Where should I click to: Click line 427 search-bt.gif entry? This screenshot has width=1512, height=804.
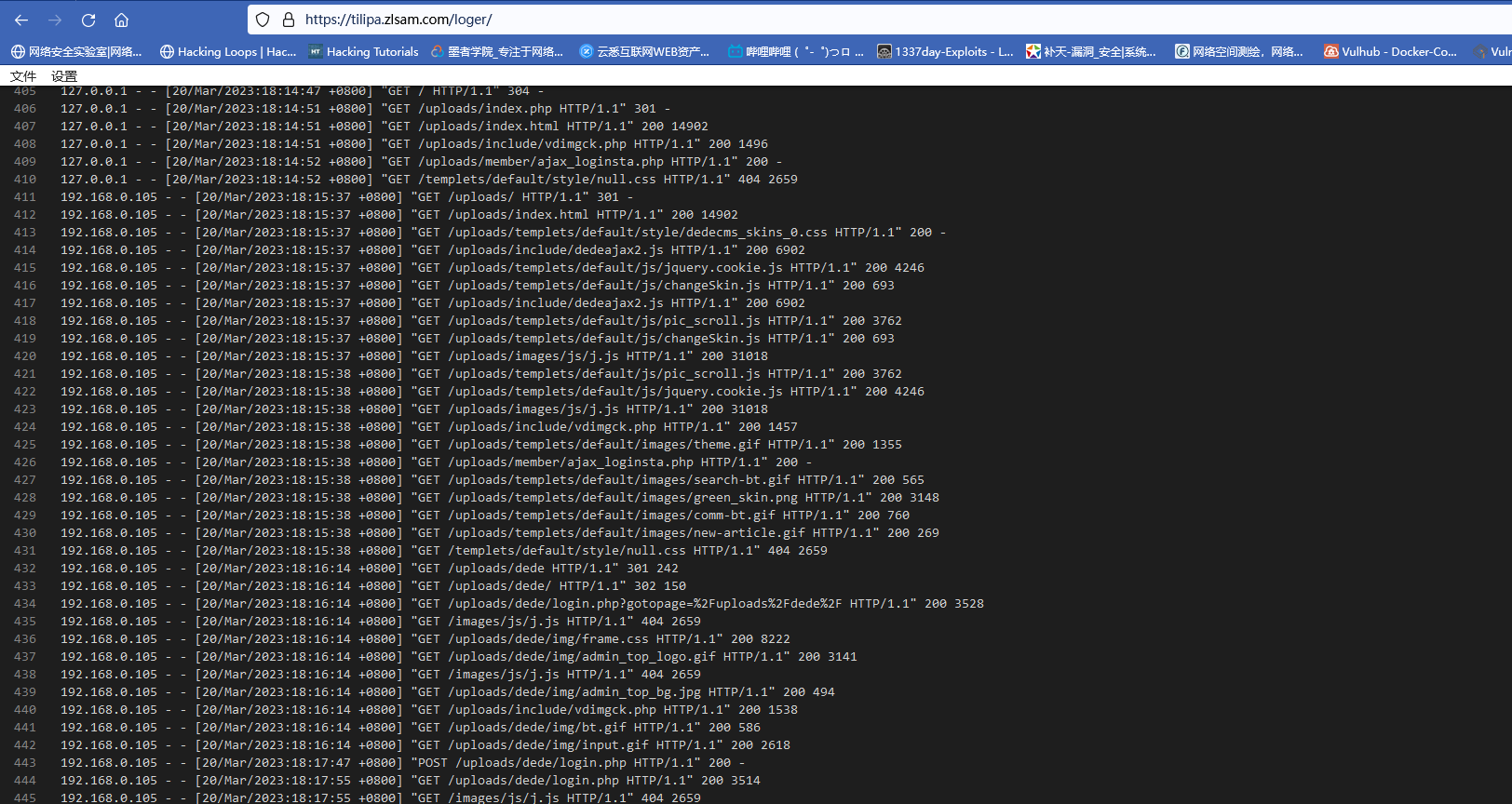click(493, 480)
